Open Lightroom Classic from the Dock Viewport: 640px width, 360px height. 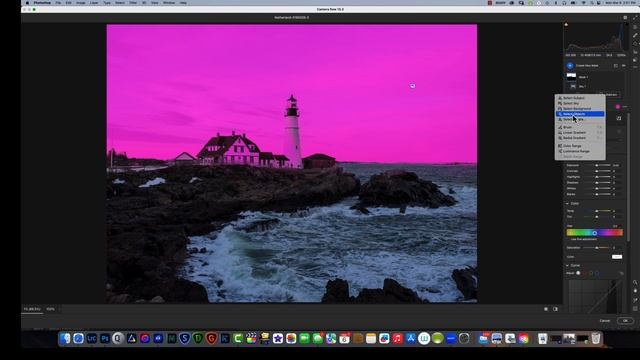coord(91,338)
